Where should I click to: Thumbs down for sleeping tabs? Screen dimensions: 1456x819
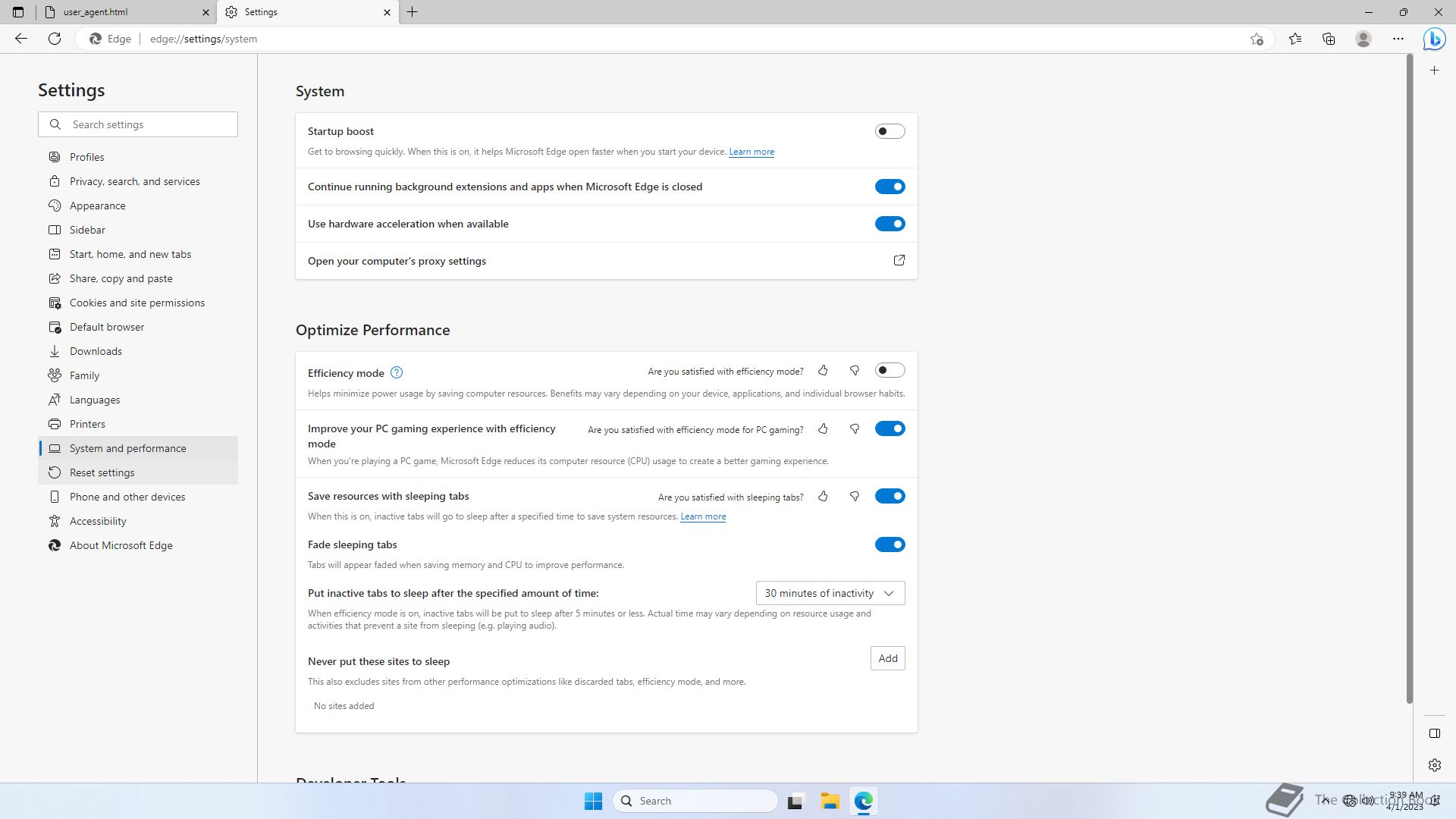[855, 497]
